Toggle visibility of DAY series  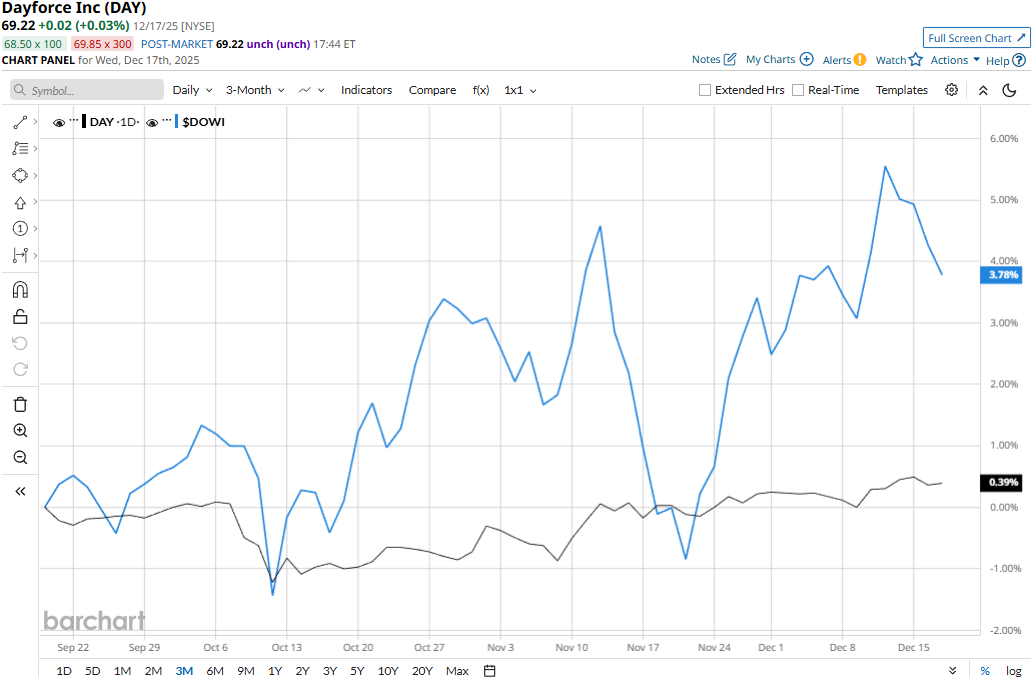point(59,122)
